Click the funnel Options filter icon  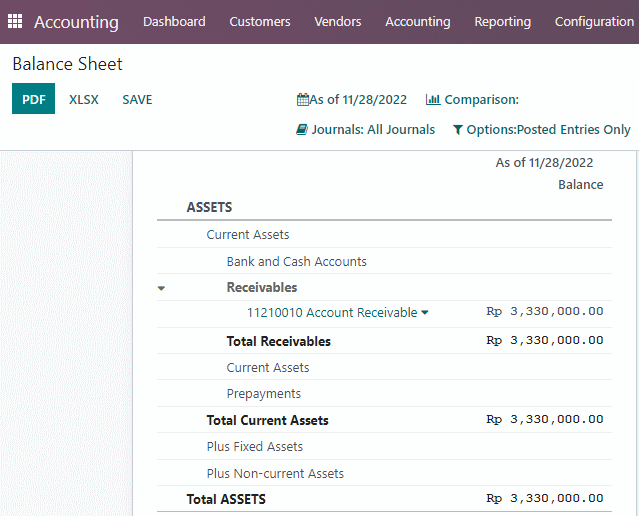[458, 130]
